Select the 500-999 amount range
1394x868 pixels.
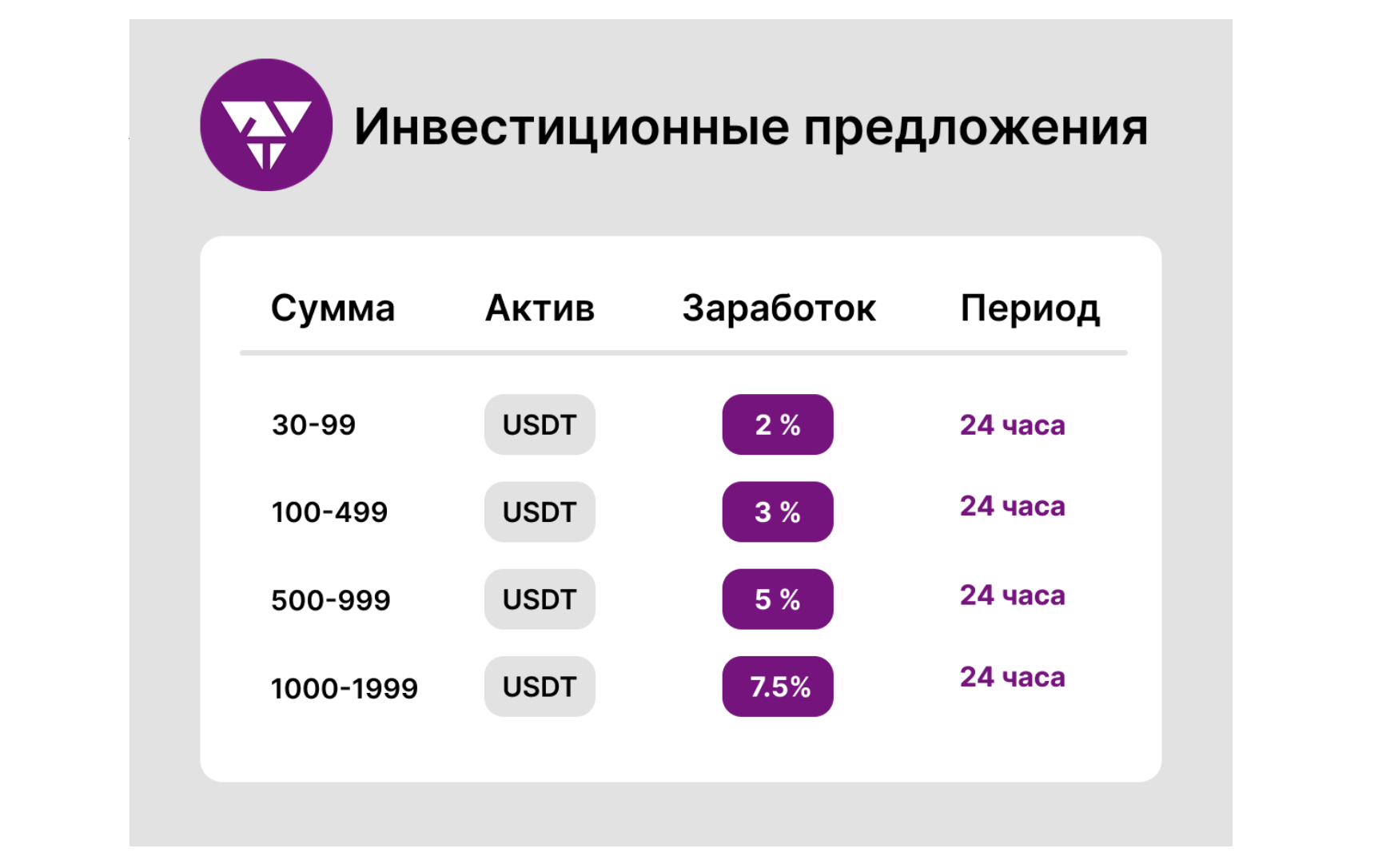pyautogui.click(x=331, y=600)
